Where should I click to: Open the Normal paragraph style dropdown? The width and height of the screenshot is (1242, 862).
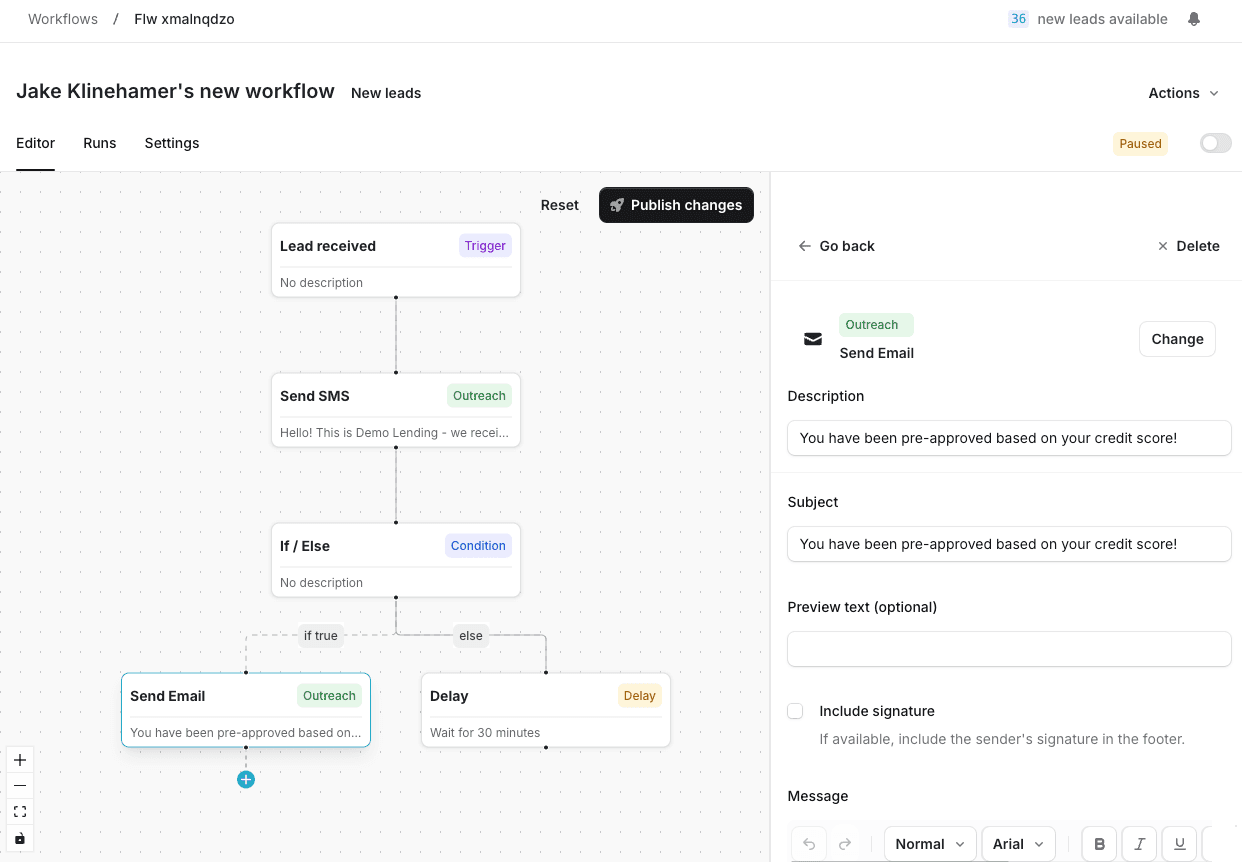click(x=929, y=844)
